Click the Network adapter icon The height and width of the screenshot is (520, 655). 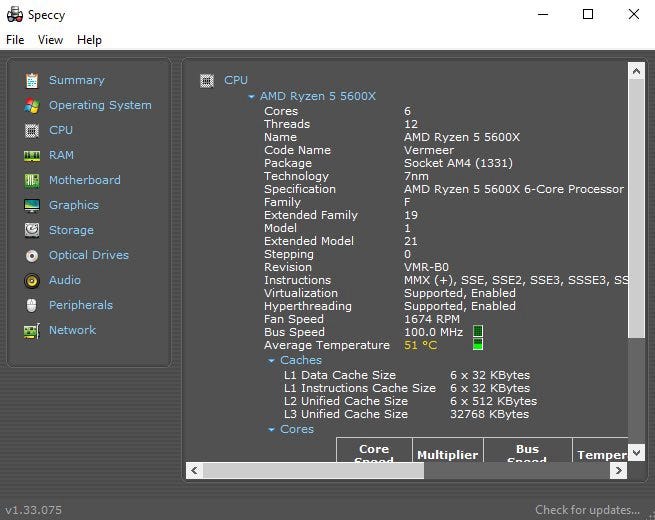click(32, 330)
